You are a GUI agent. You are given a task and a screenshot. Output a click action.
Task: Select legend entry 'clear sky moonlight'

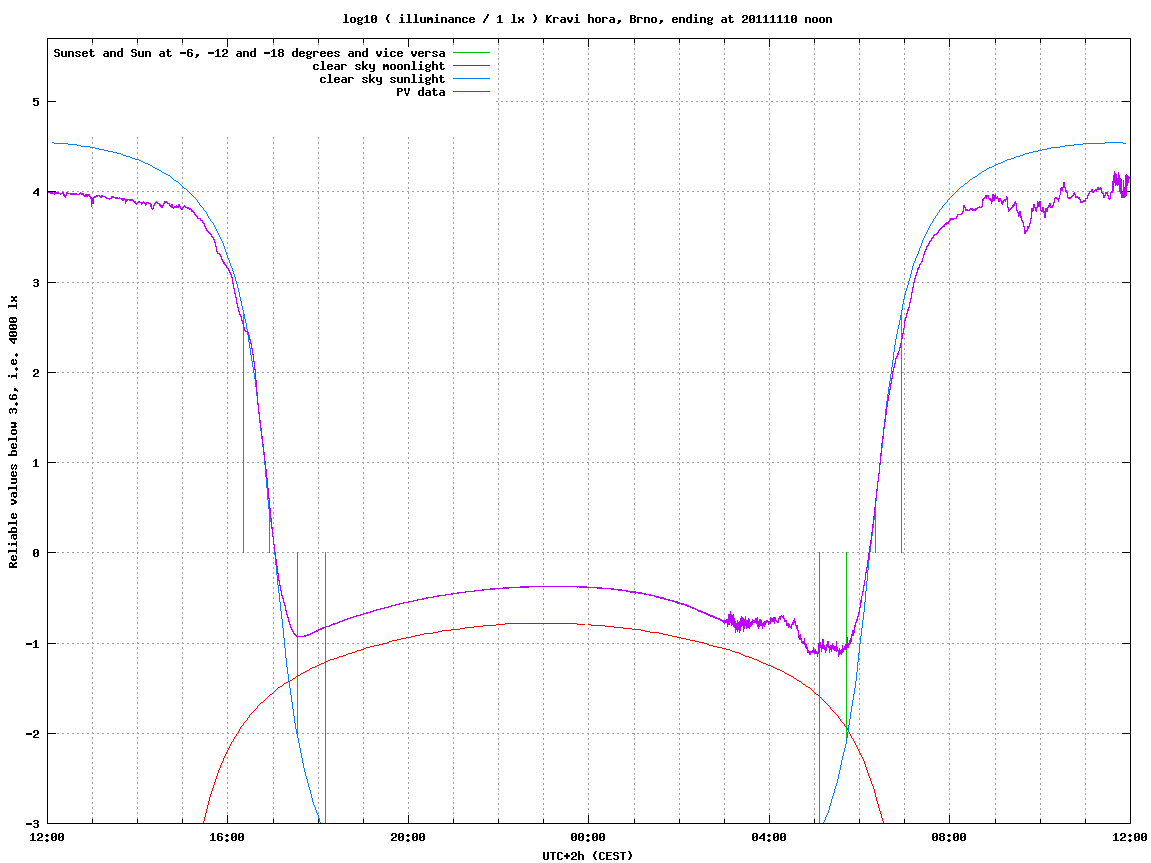[x=379, y=66]
